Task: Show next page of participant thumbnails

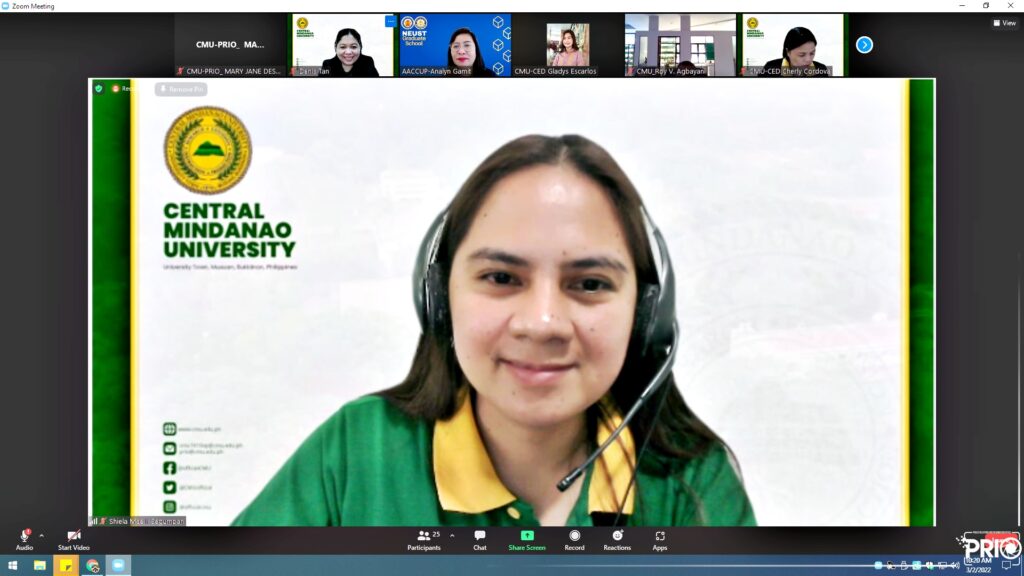Action: point(864,45)
